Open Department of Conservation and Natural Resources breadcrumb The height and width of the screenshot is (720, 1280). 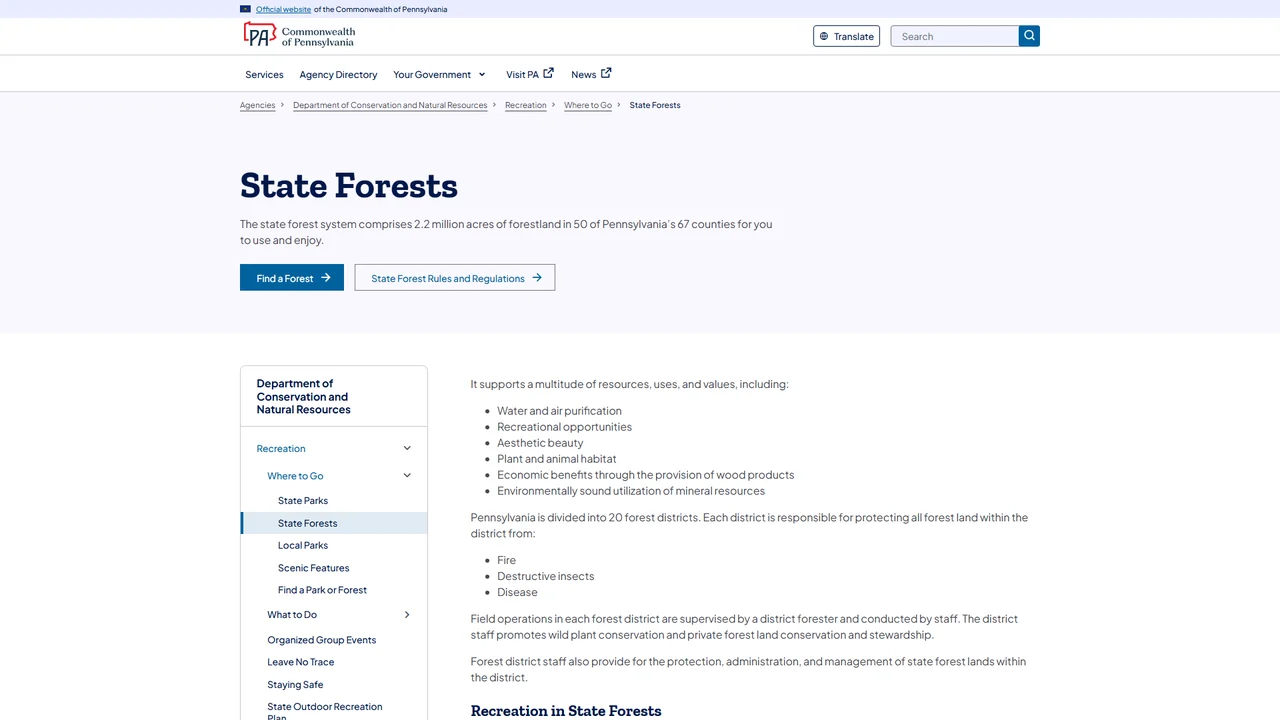(390, 105)
